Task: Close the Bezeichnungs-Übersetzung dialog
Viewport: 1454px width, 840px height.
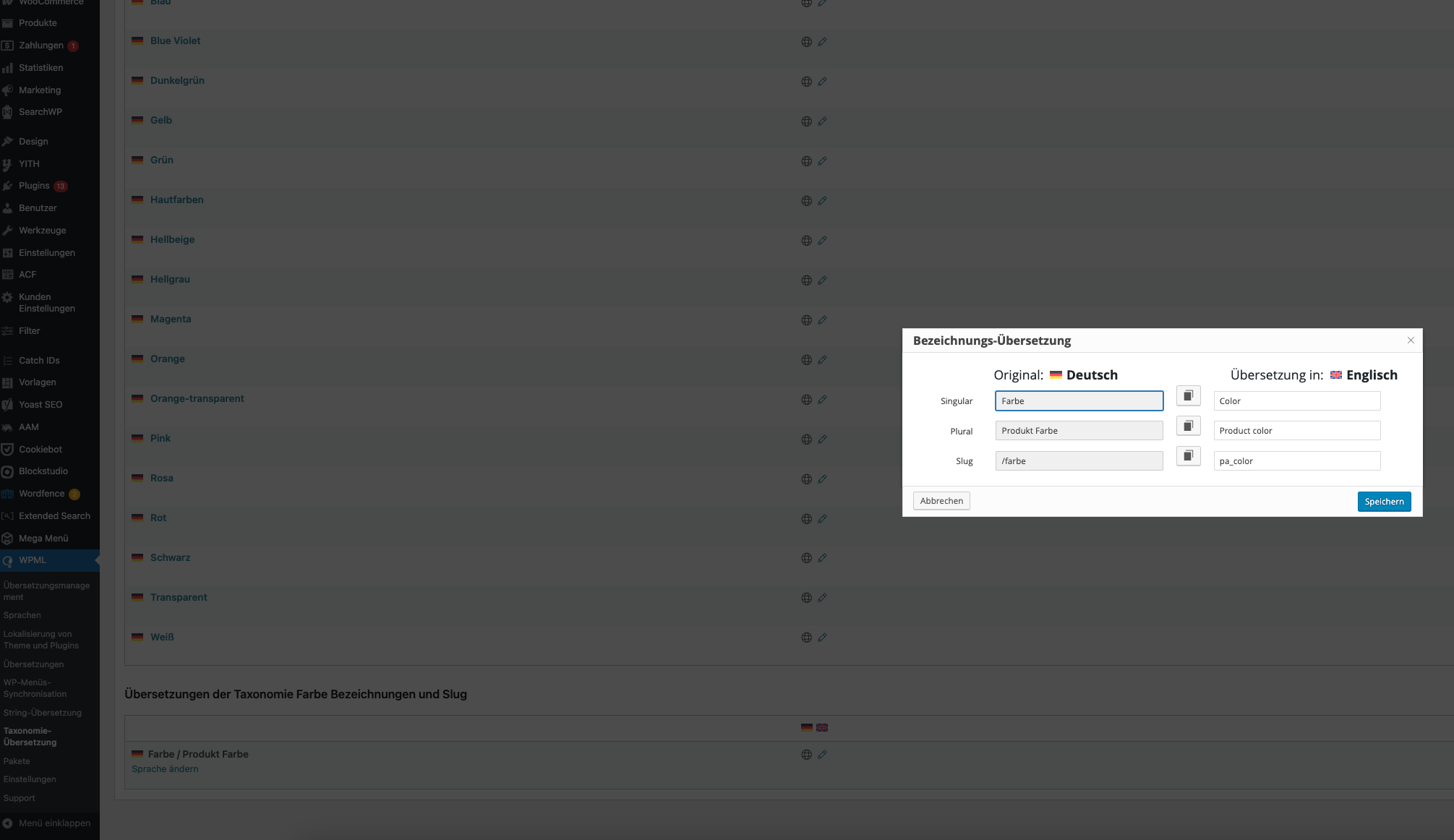Action: [1410, 340]
